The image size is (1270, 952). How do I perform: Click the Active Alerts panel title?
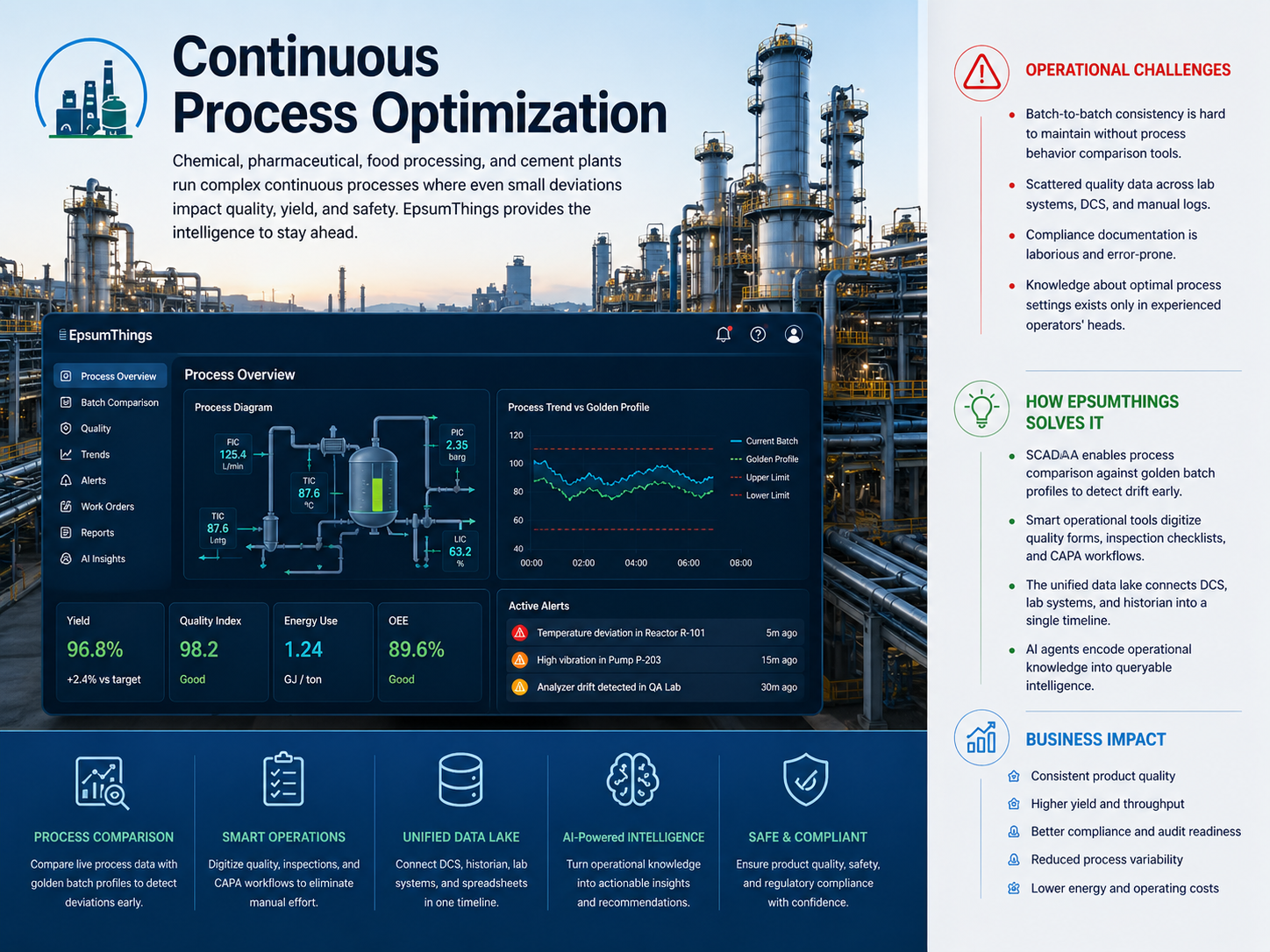pyautogui.click(x=539, y=607)
